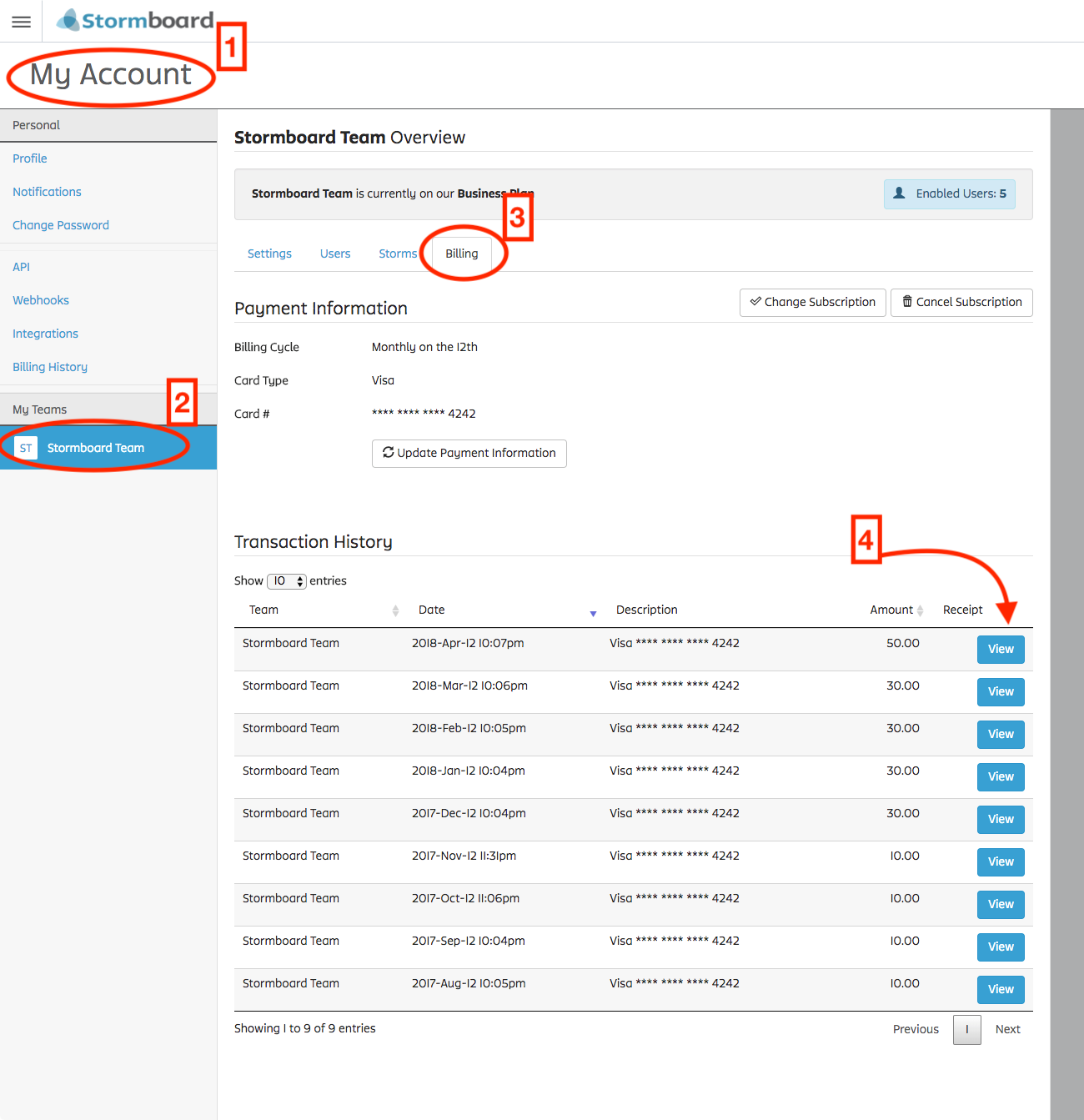View receipt for 2017-Oct-12 transaction
1084x1120 pixels.
tap(1001, 905)
